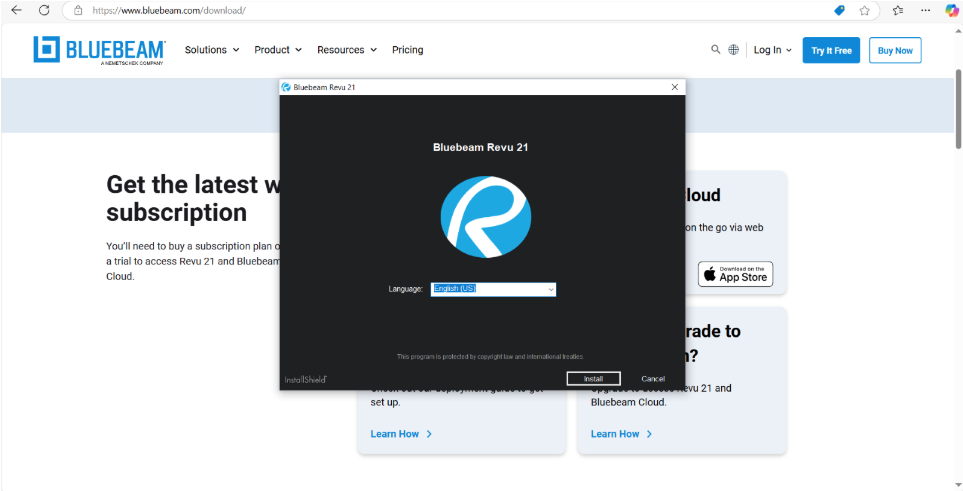Screen dimensions: 963x491
Task: Click the browser back arrow
Action: [16, 10]
